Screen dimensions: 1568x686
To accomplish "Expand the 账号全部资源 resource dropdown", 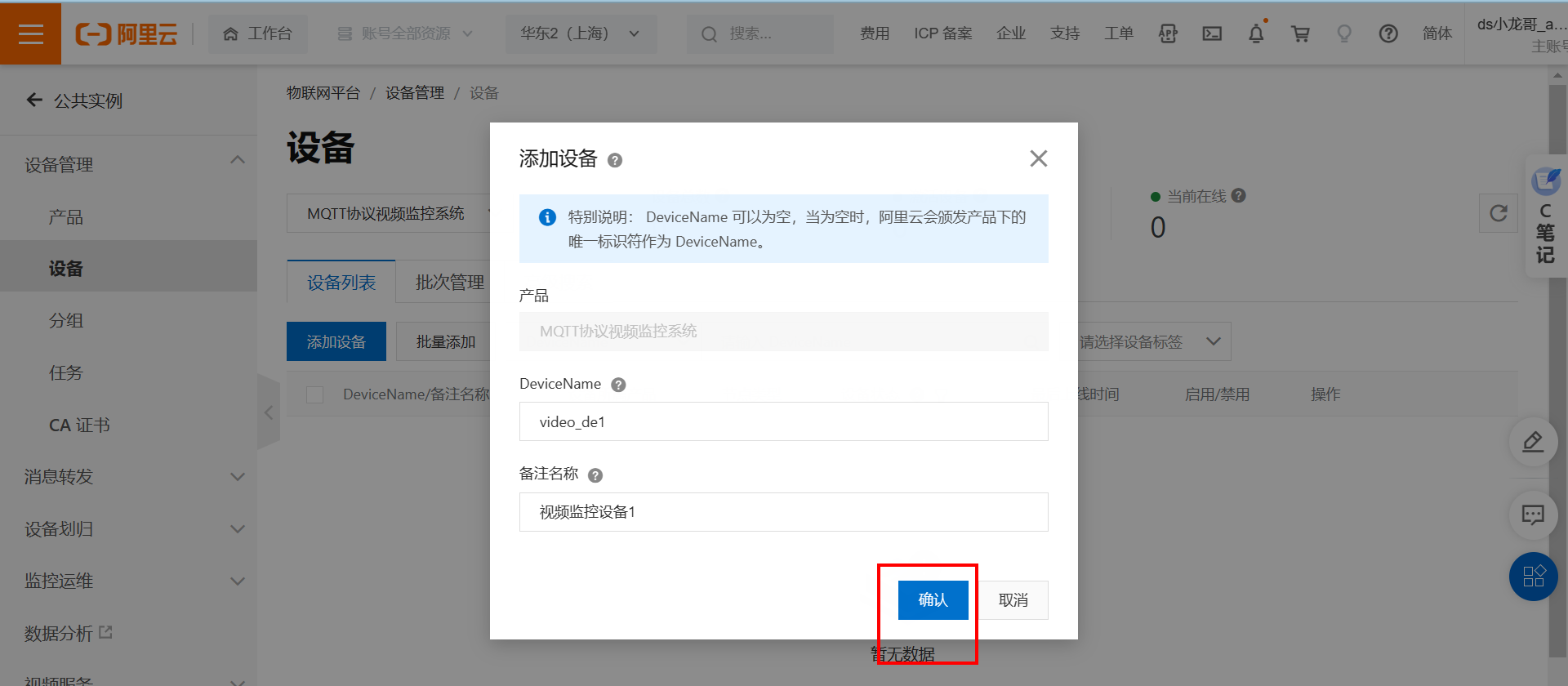I will pyautogui.click(x=405, y=33).
